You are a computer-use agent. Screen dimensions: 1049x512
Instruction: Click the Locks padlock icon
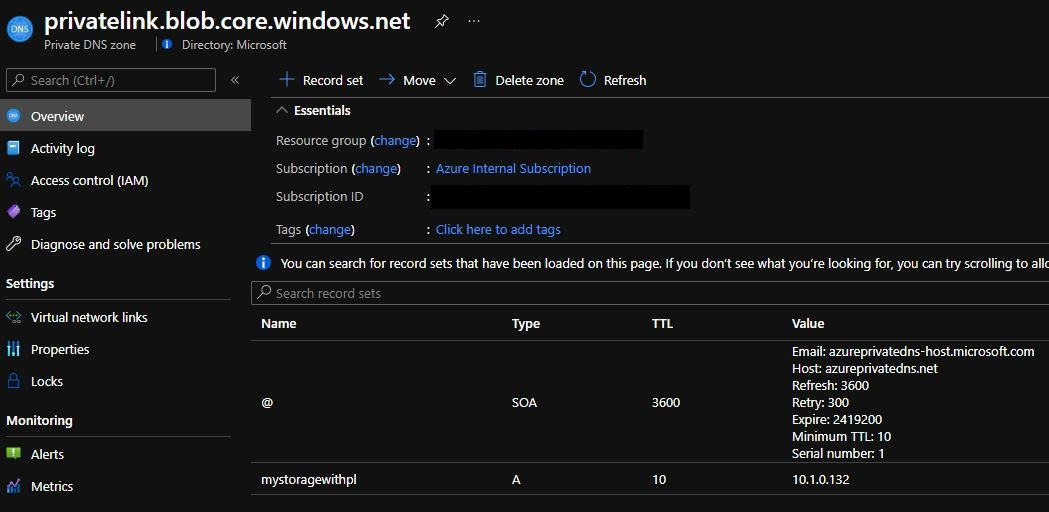point(13,381)
